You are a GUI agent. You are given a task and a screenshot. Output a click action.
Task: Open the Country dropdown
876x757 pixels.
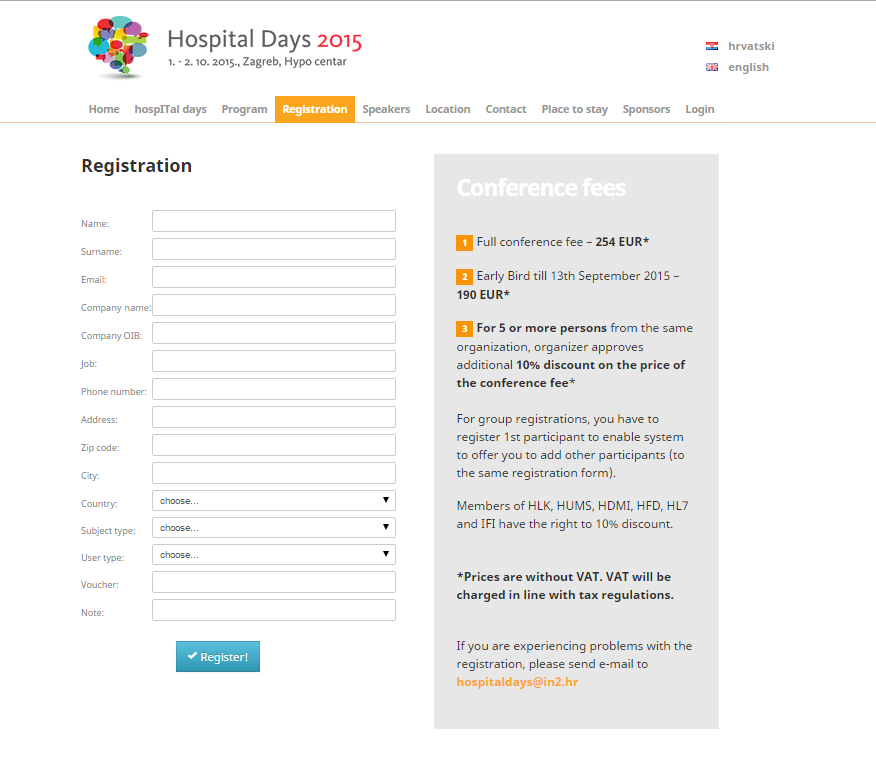pos(274,501)
